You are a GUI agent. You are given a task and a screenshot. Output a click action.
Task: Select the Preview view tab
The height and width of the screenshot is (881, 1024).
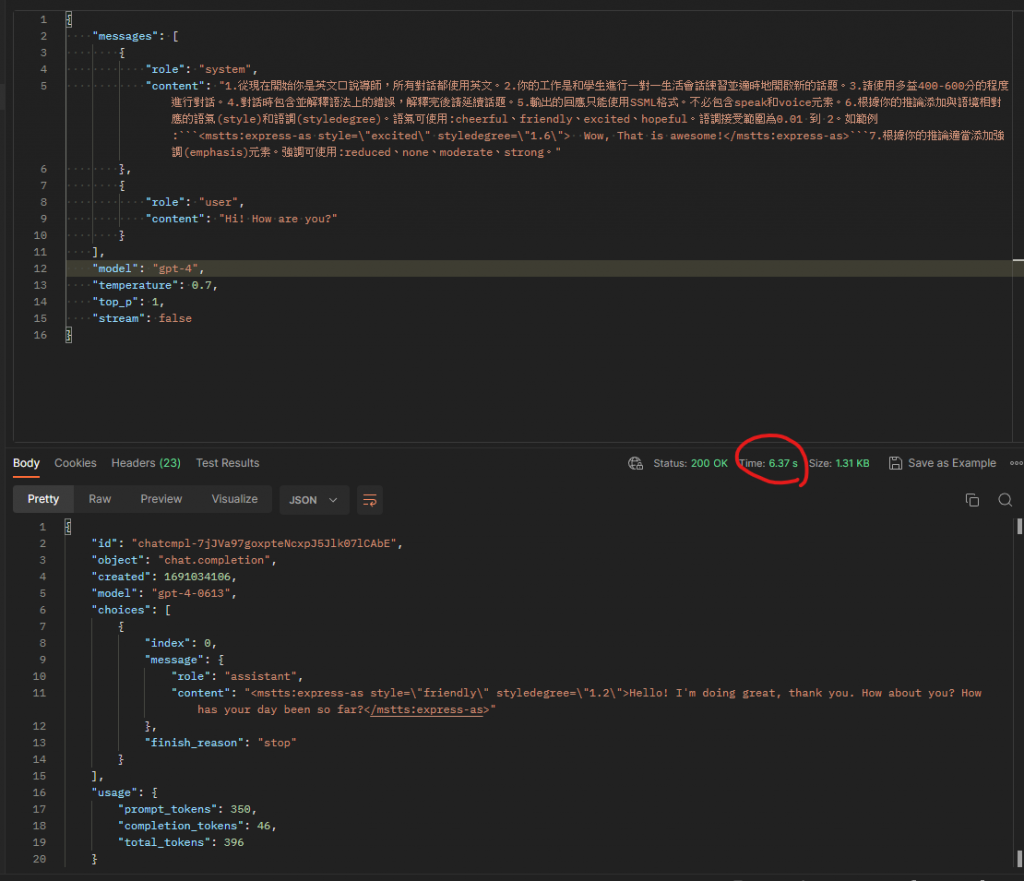coord(161,499)
